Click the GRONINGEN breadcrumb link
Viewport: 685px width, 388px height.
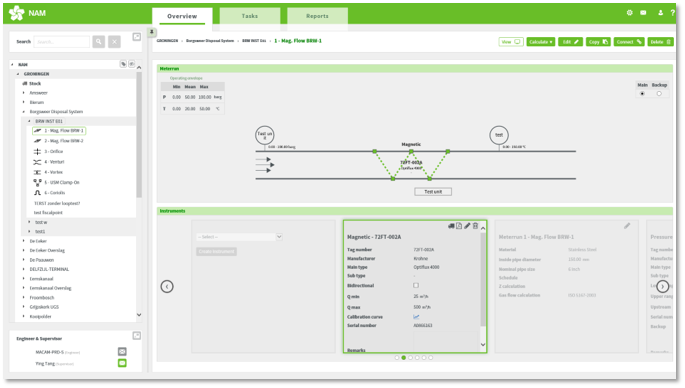pyautogui.click(x=167, y=41)
